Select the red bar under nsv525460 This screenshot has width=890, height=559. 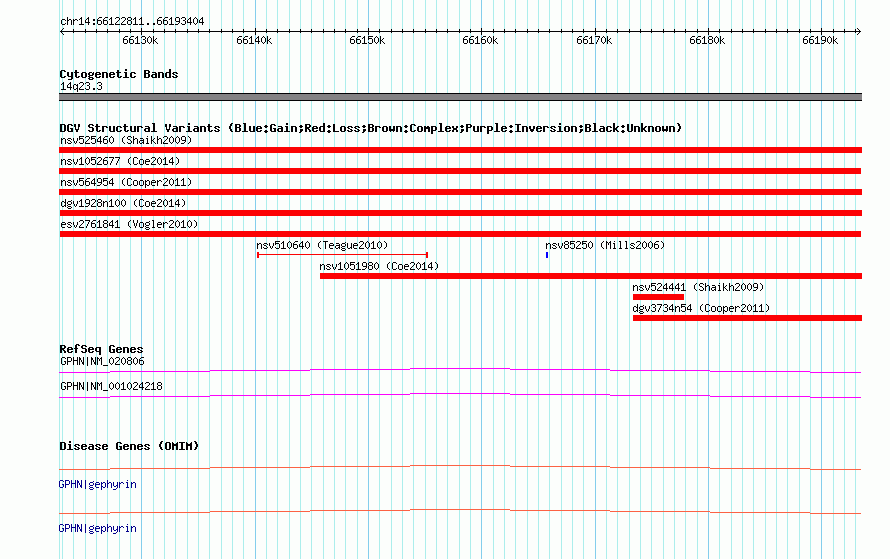[x=460, y=150]
